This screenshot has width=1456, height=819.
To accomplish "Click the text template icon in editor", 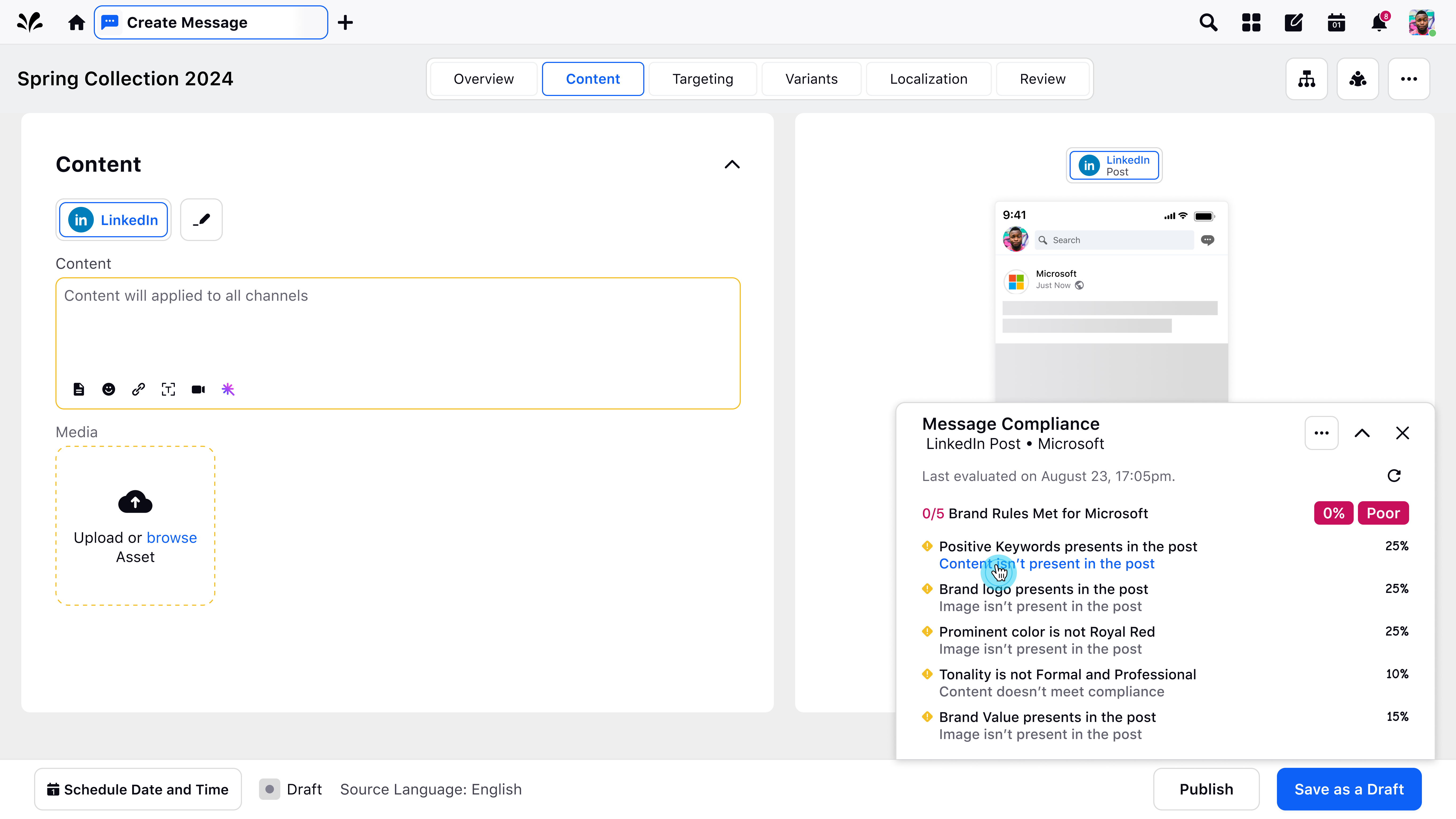I will (x=168, y=389).
